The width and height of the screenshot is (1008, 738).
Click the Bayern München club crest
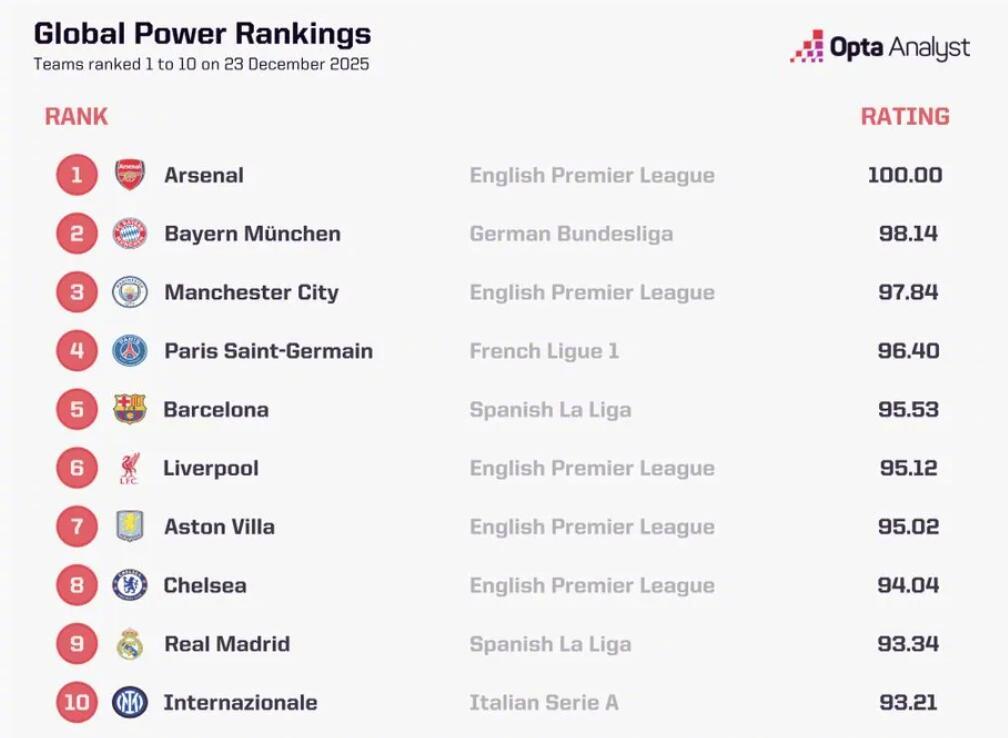(x=130, y=234)
